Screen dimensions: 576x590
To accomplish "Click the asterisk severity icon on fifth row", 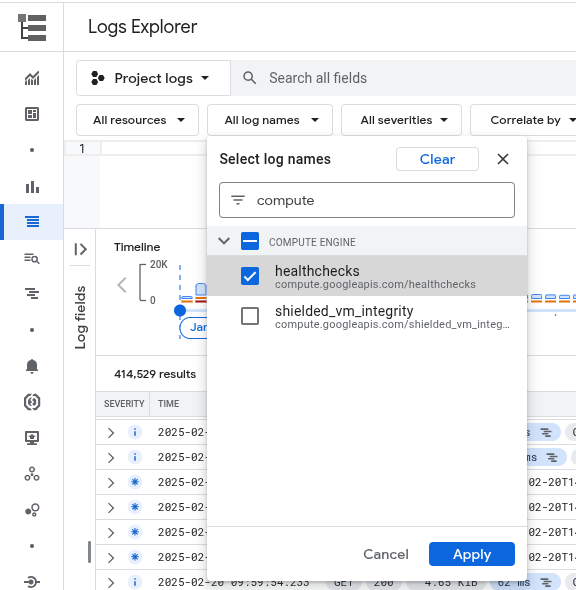I will (135, 532).
